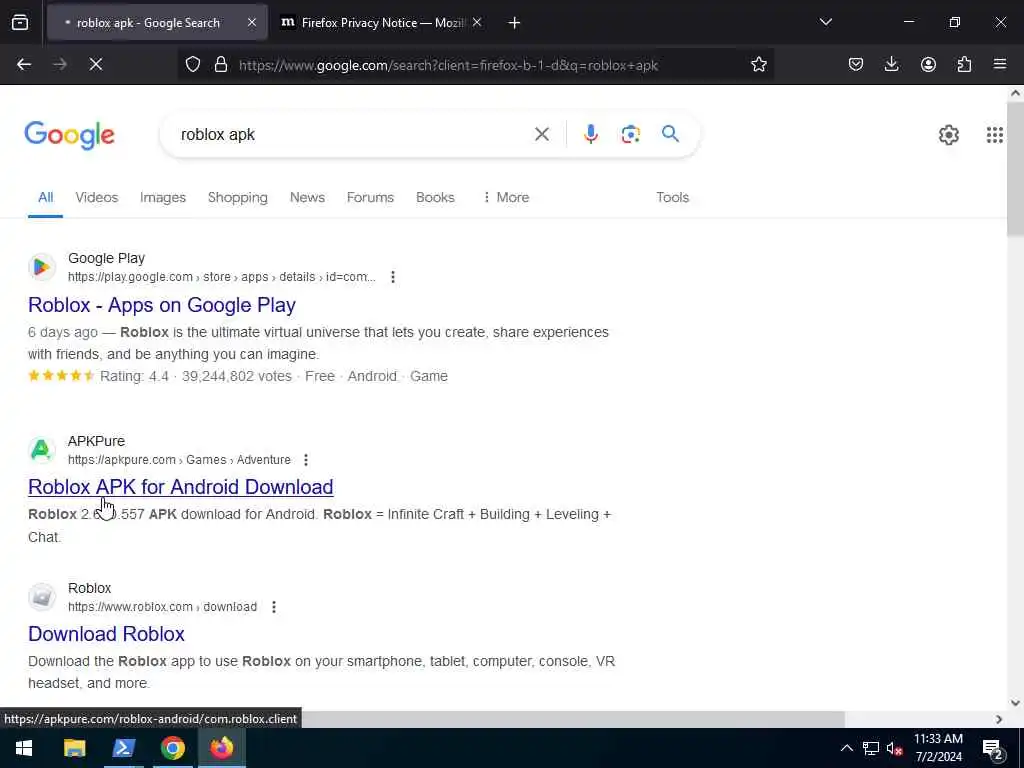Screen dimensions: 1024x768
Task: Click www.roblox.com download breadcrumb URL
Action: (162, 607)
